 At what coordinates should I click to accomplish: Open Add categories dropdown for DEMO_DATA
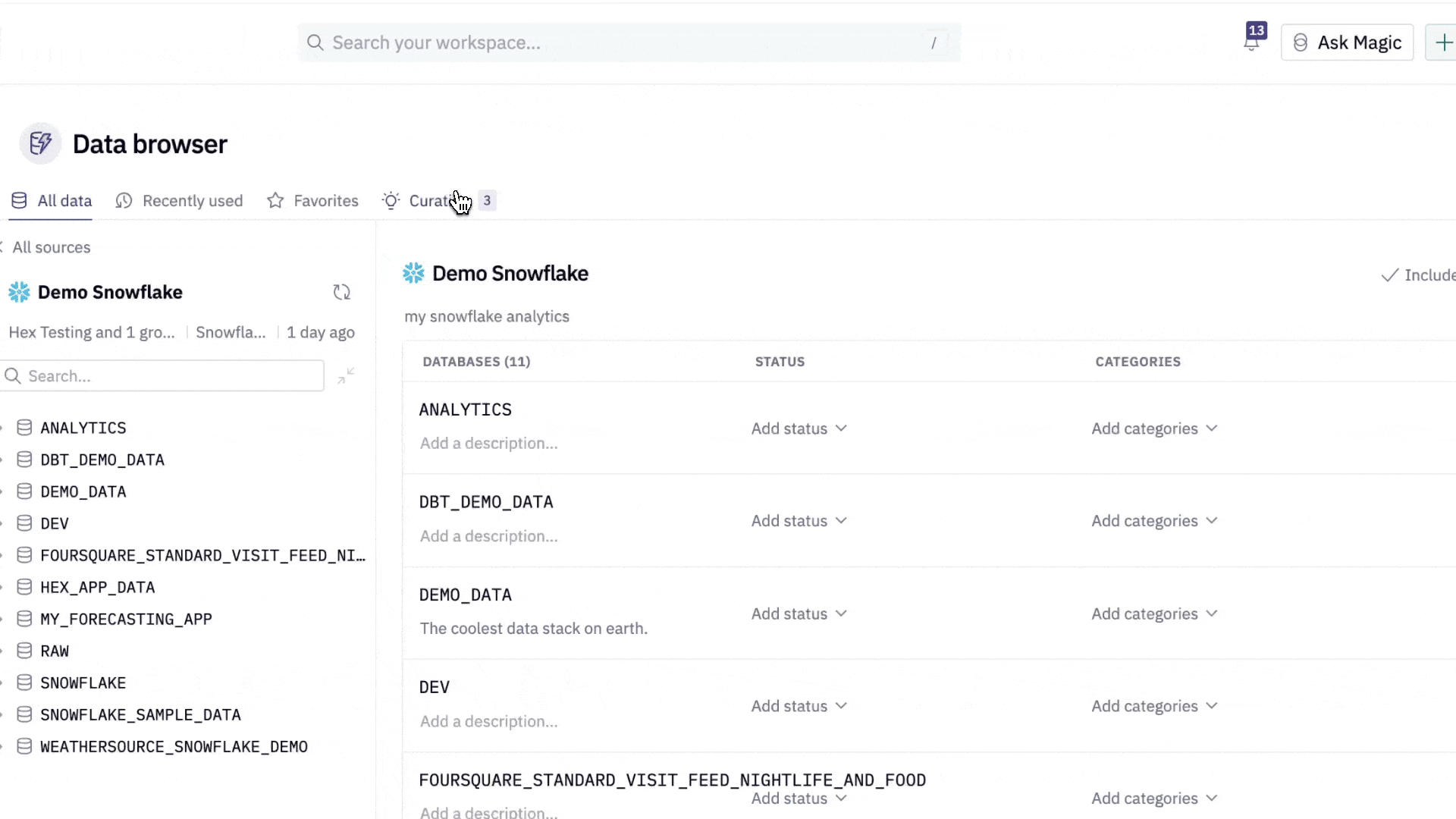1154,613
